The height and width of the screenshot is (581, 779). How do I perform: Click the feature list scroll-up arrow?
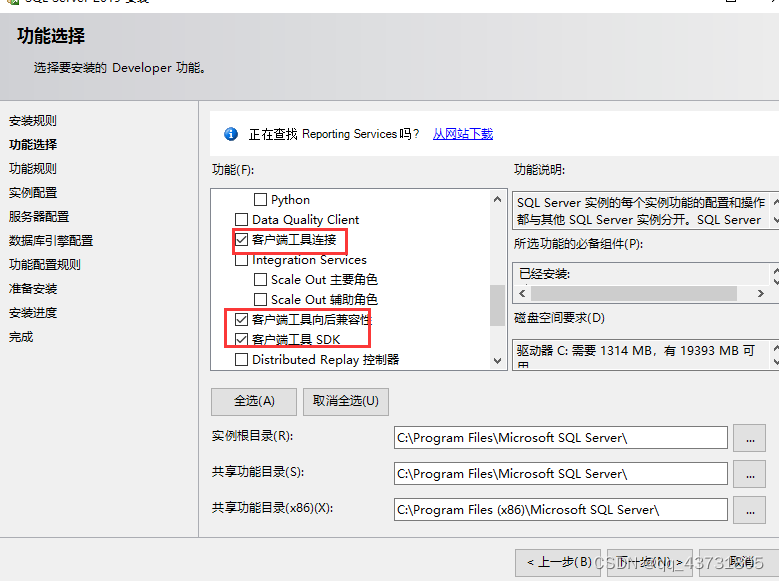click(x=497, y=199)
